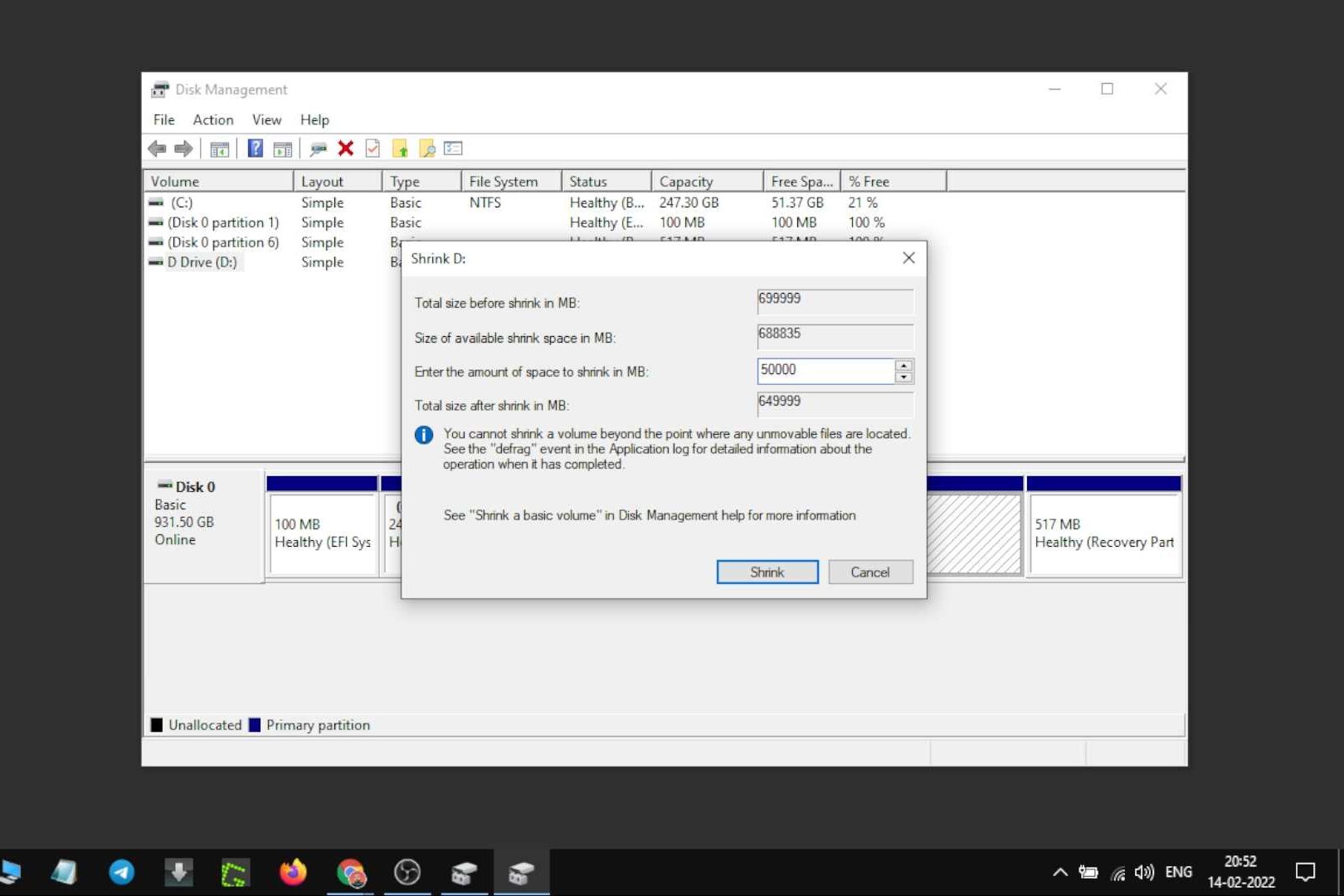This screenshot has height=896, width=1344.
Task: Open Help via the question mark toolbar icon
Action: pos(255,148)
